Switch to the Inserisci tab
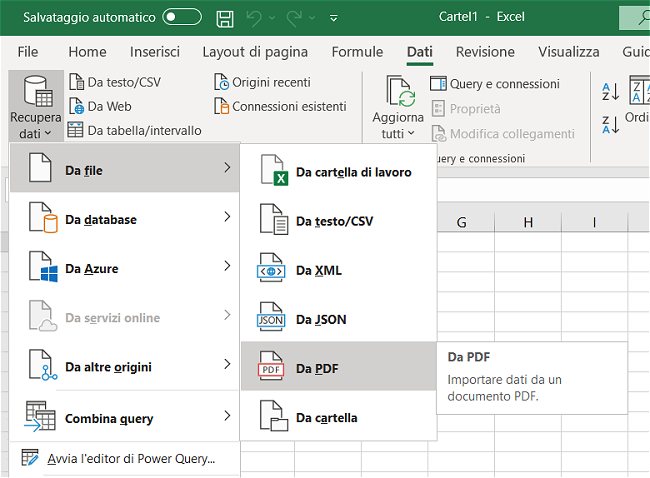This screenshot has width=650, height=478. click(x=155, y=52)
